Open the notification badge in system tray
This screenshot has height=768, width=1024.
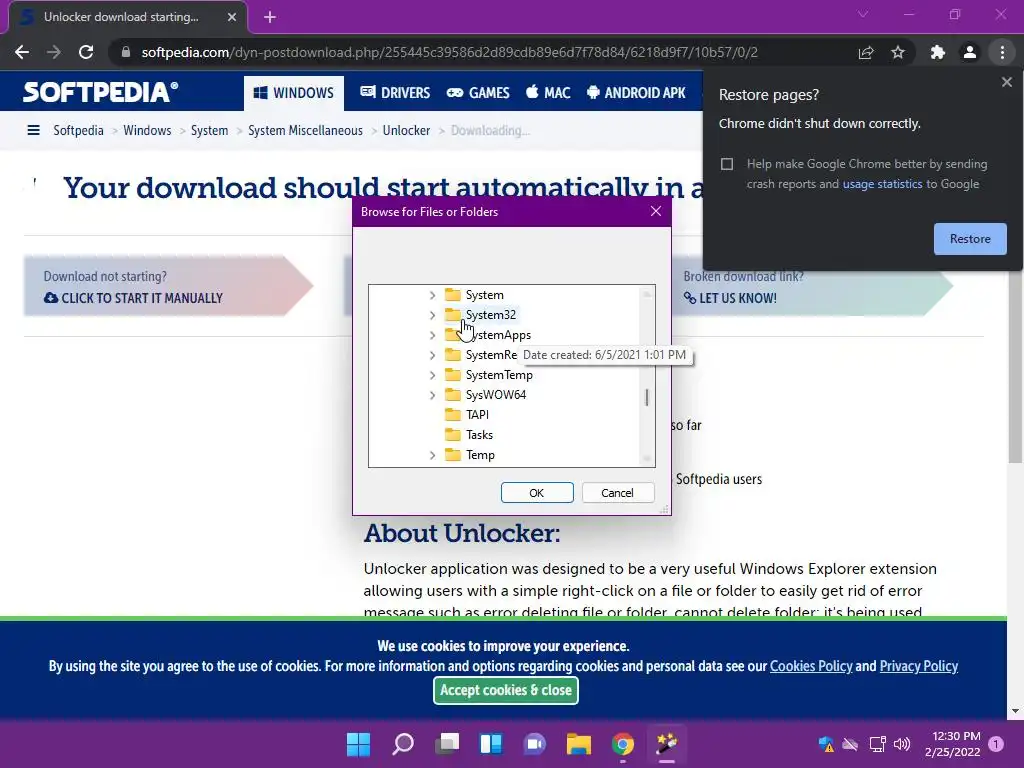(996, 744)
